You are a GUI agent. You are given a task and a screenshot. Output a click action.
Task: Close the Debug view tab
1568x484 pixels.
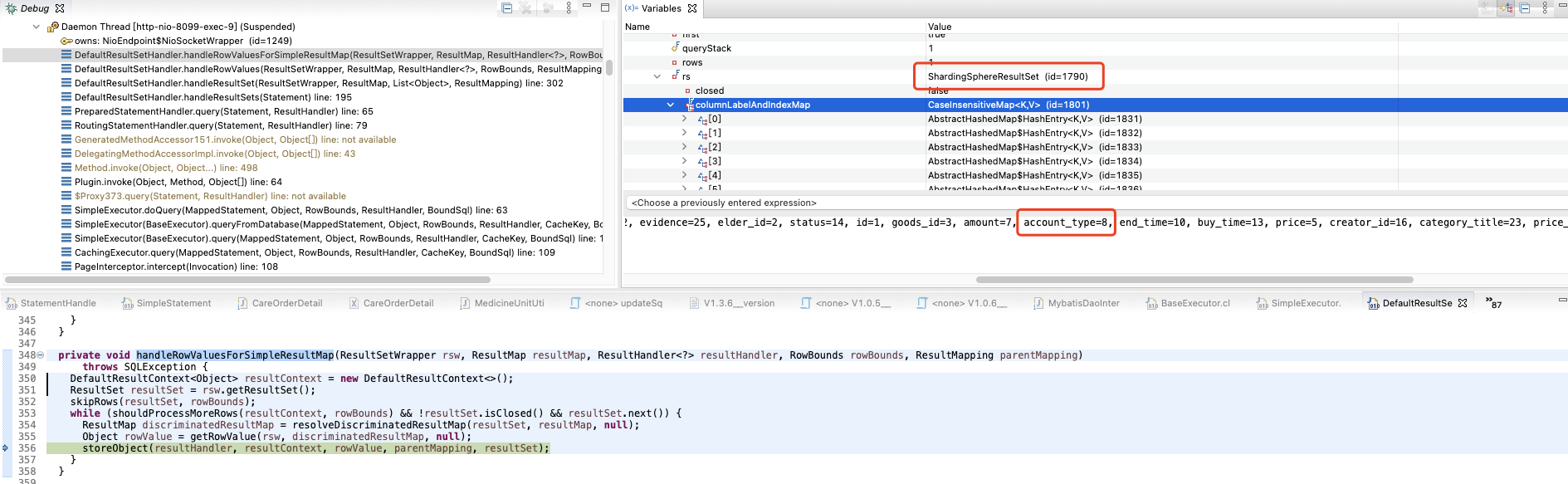(x=60, y=8)
